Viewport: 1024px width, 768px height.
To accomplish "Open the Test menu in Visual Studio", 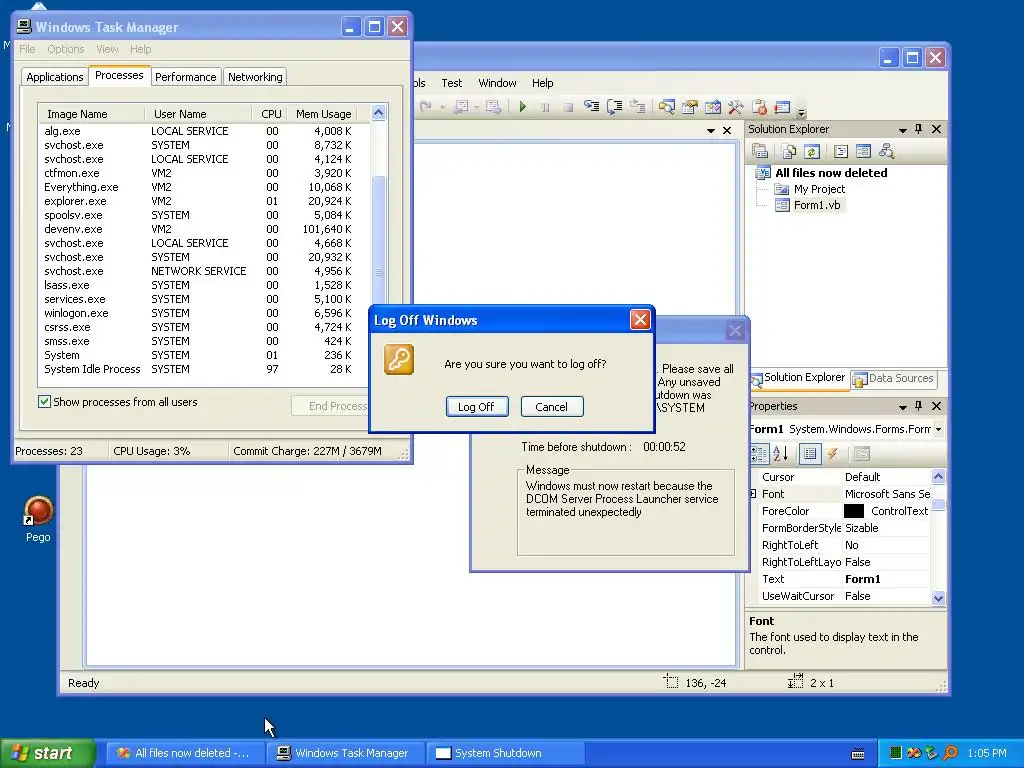I will click(x=451, y=83).
